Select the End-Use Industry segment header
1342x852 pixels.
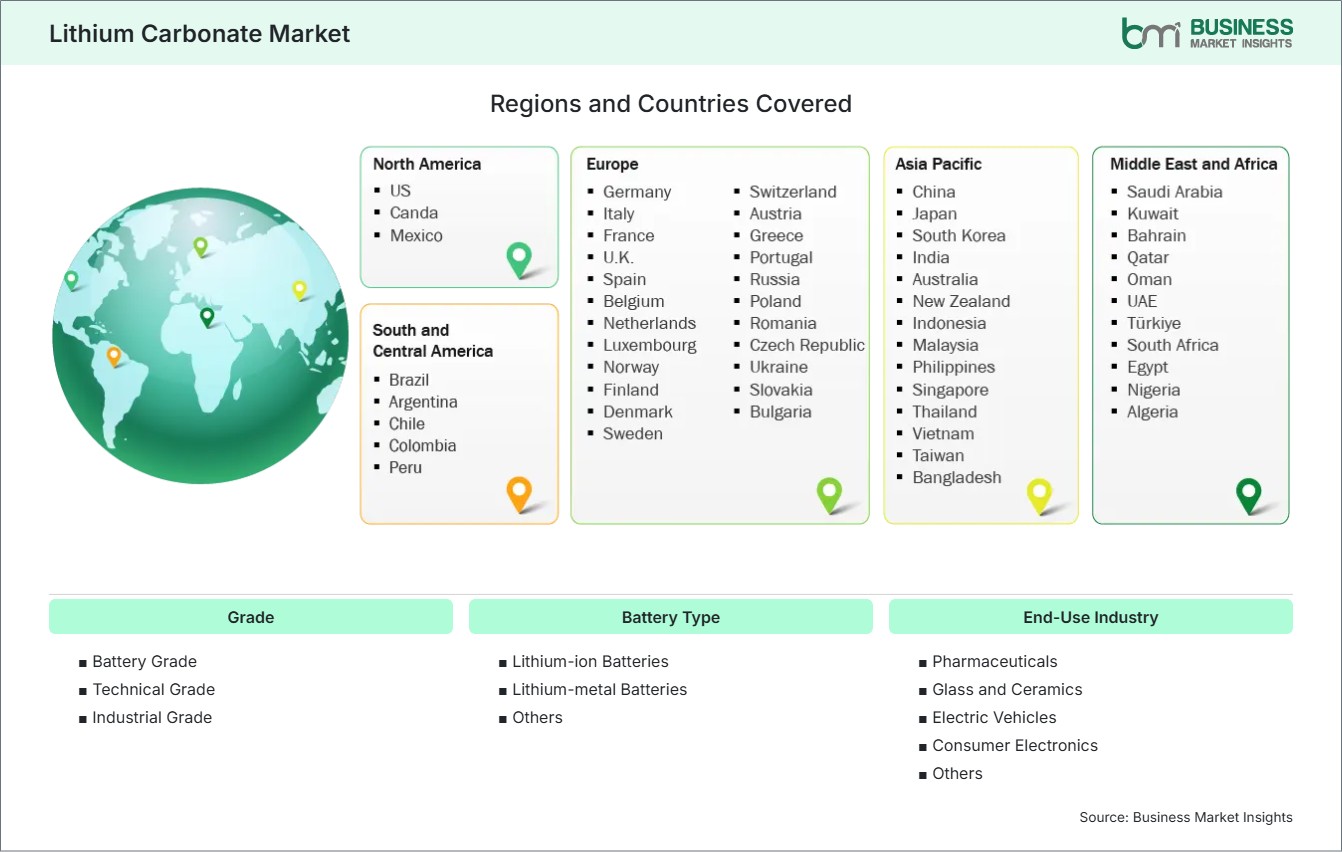[1091, 617]
